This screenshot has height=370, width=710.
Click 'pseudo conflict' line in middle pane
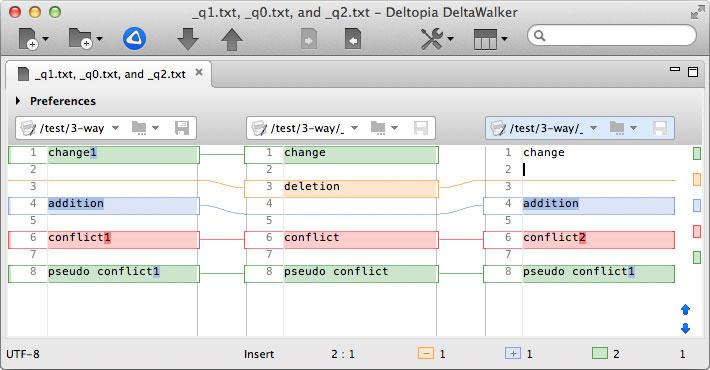(341, 274)
